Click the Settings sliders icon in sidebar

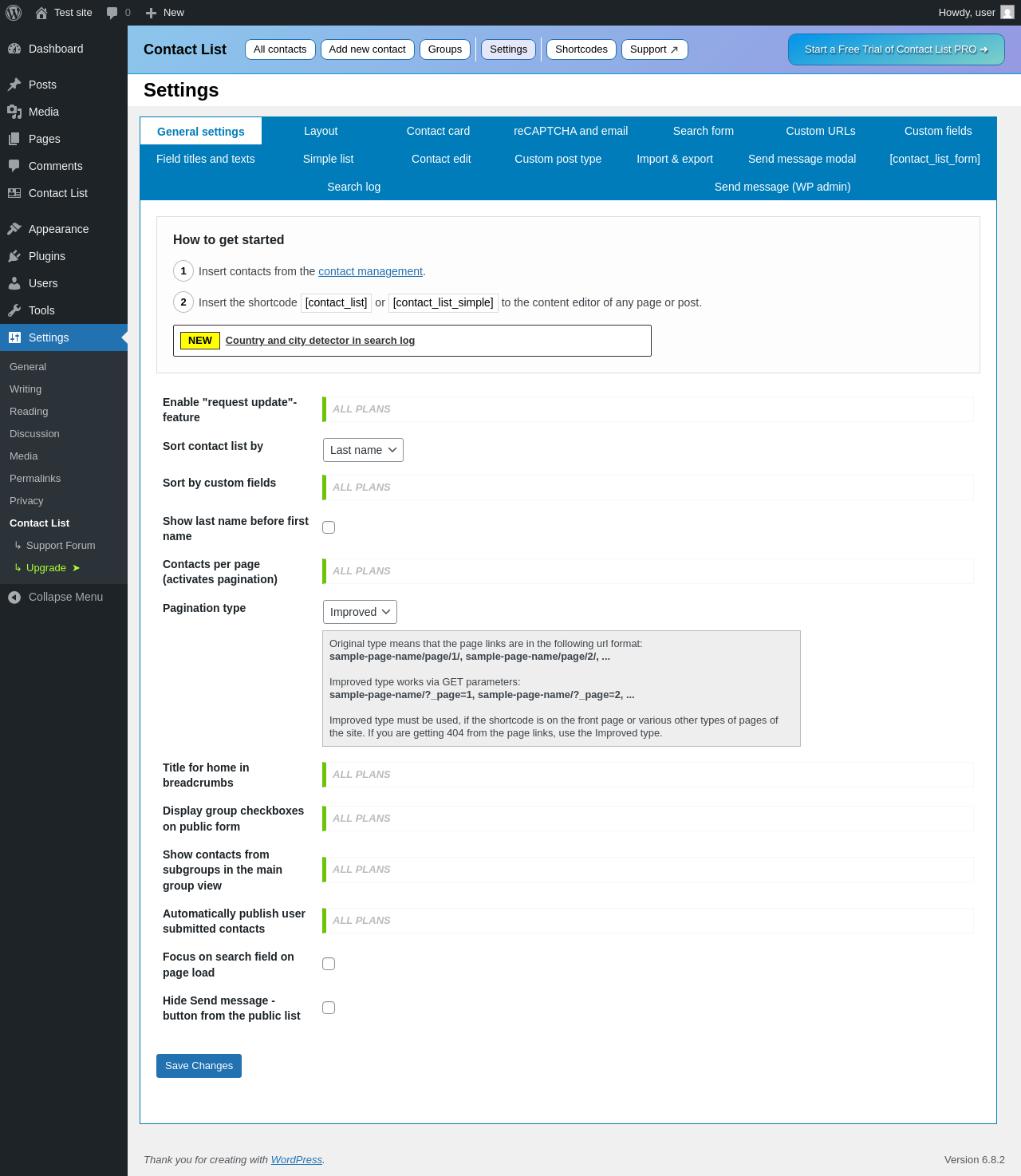[x=14, y=337]
